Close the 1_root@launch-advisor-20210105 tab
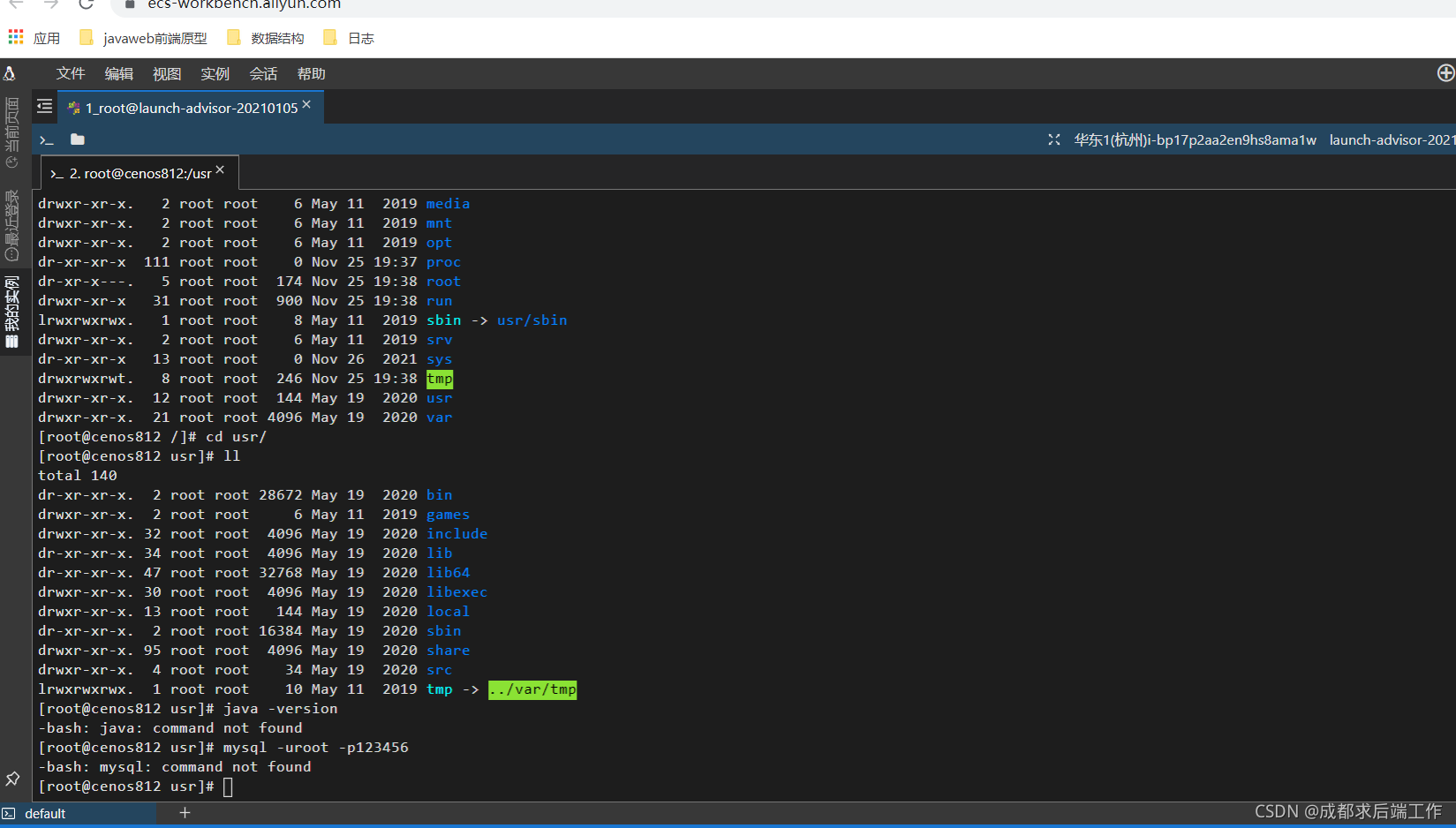The height and width of the screenshot is (828, 1456). point(306,104)
